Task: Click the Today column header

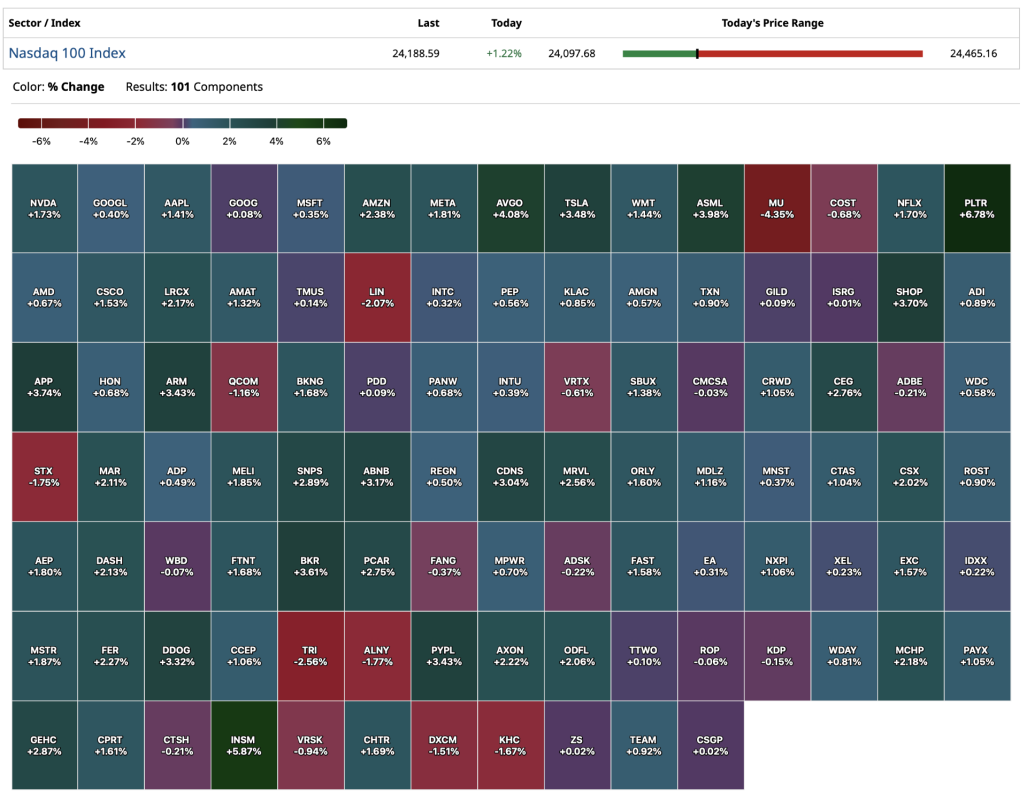Action: pos(506,23)
